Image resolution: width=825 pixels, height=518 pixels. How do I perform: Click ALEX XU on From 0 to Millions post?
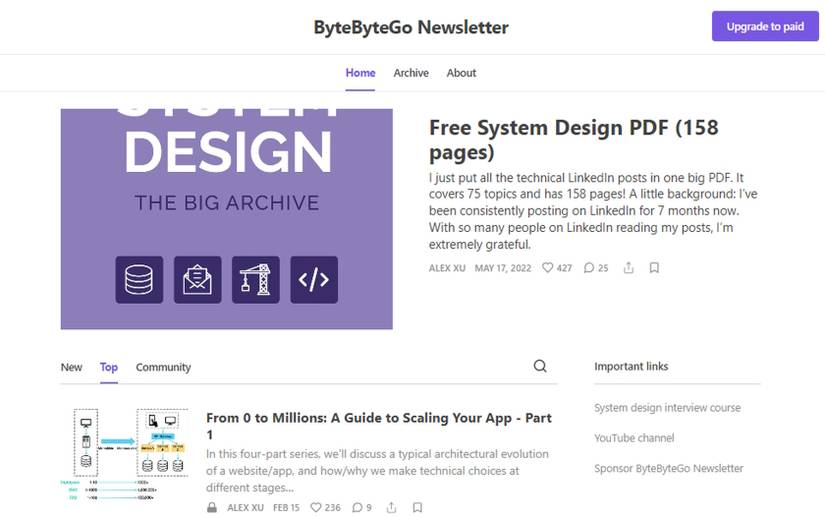(245, 507)
